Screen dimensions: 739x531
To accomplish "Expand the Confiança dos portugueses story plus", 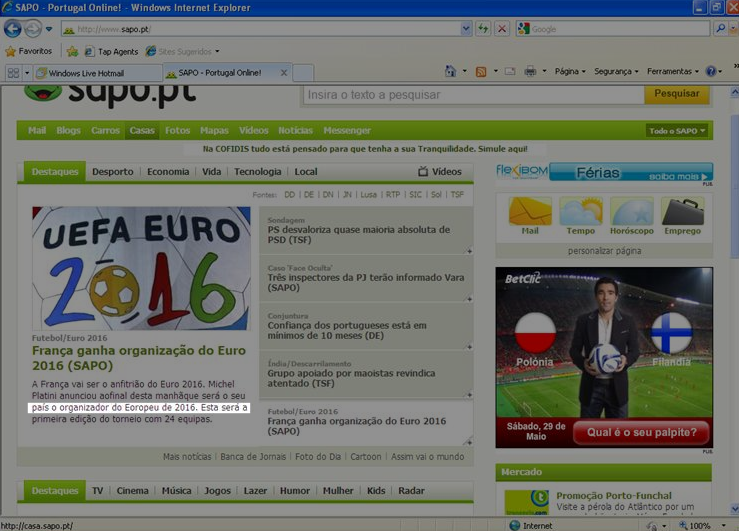I will tap(469, 347).
